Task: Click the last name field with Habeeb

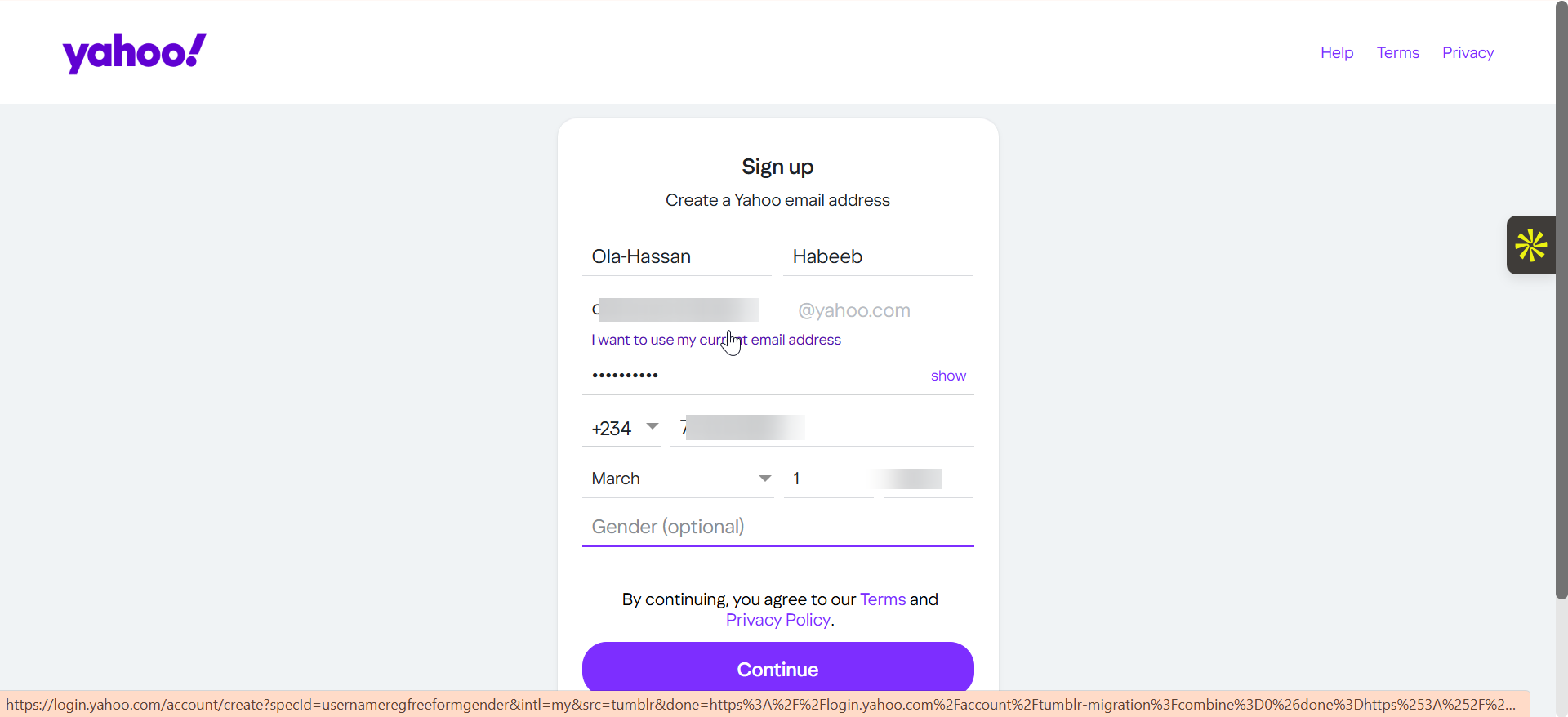Action: (878, 256)
